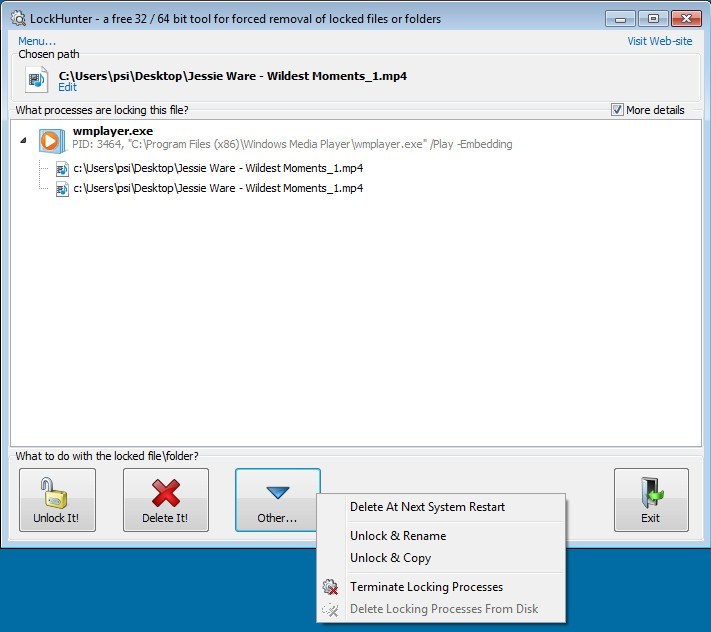This screenshot has width=711, height=632.
Task: Click the LockHunter title bar icon
Action: (18, 18)
